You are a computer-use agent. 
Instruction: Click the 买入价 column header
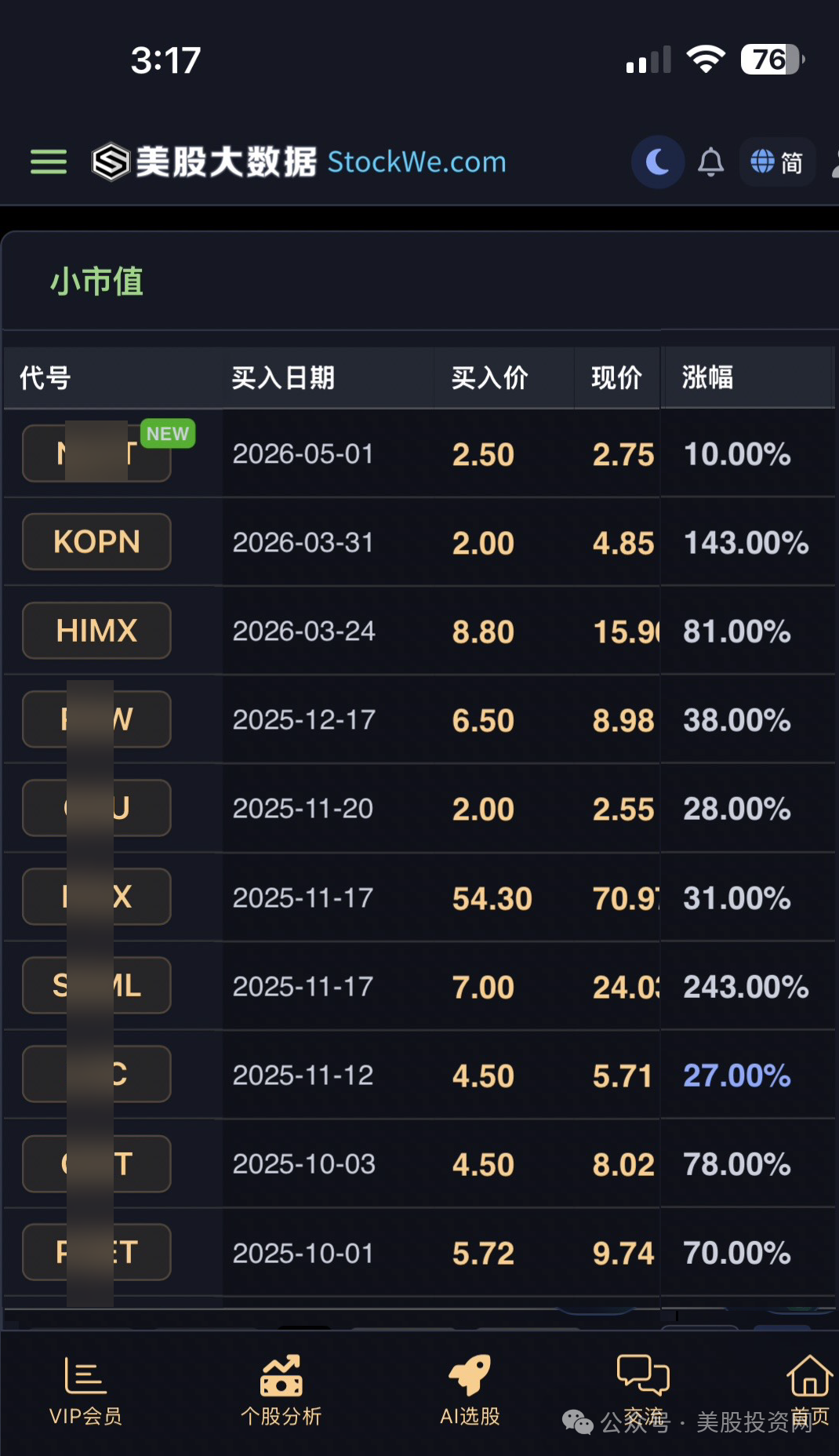(x=489, y=377)
